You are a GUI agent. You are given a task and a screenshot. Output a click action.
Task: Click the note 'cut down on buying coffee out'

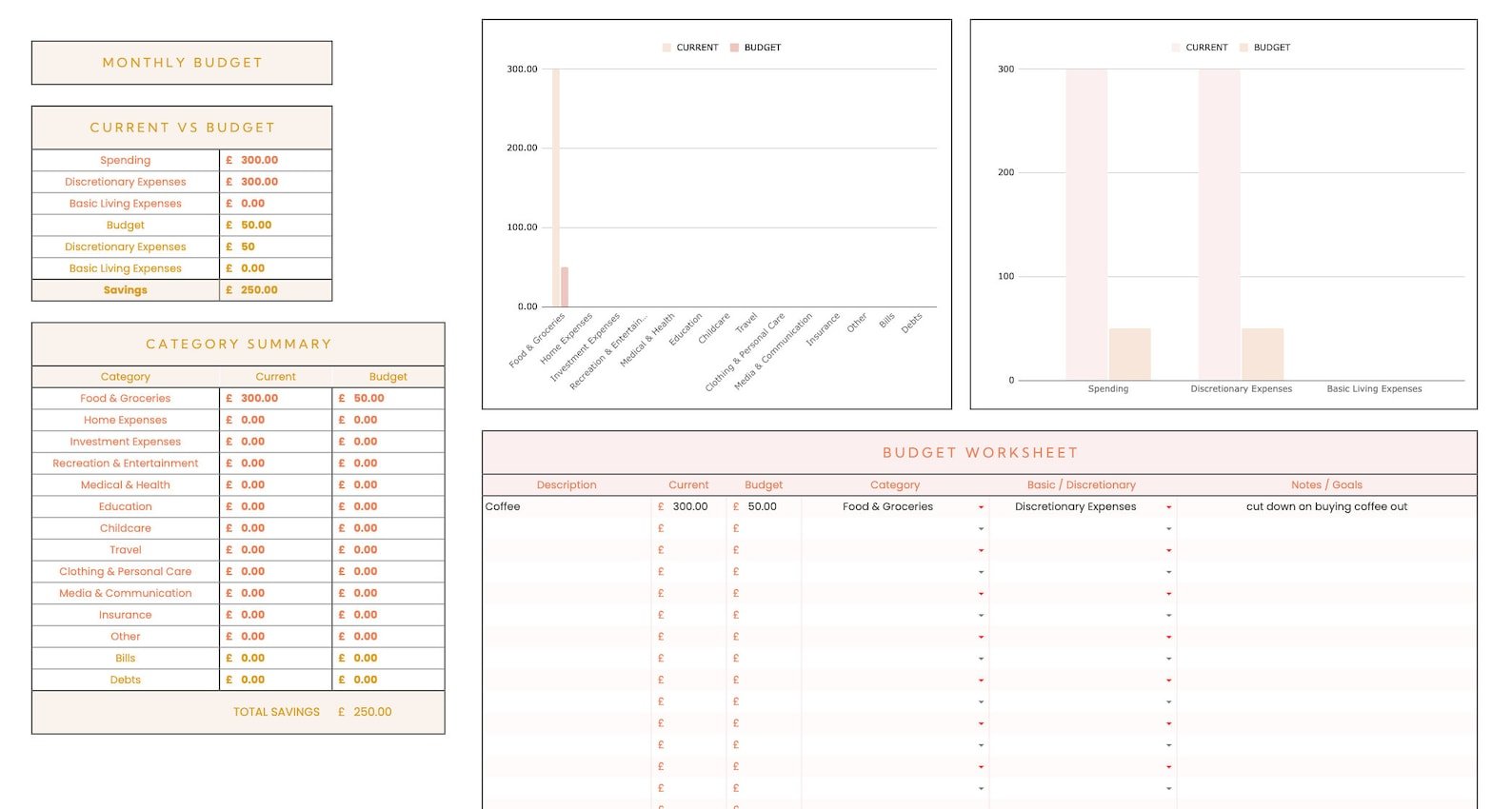coord(1326,506)
